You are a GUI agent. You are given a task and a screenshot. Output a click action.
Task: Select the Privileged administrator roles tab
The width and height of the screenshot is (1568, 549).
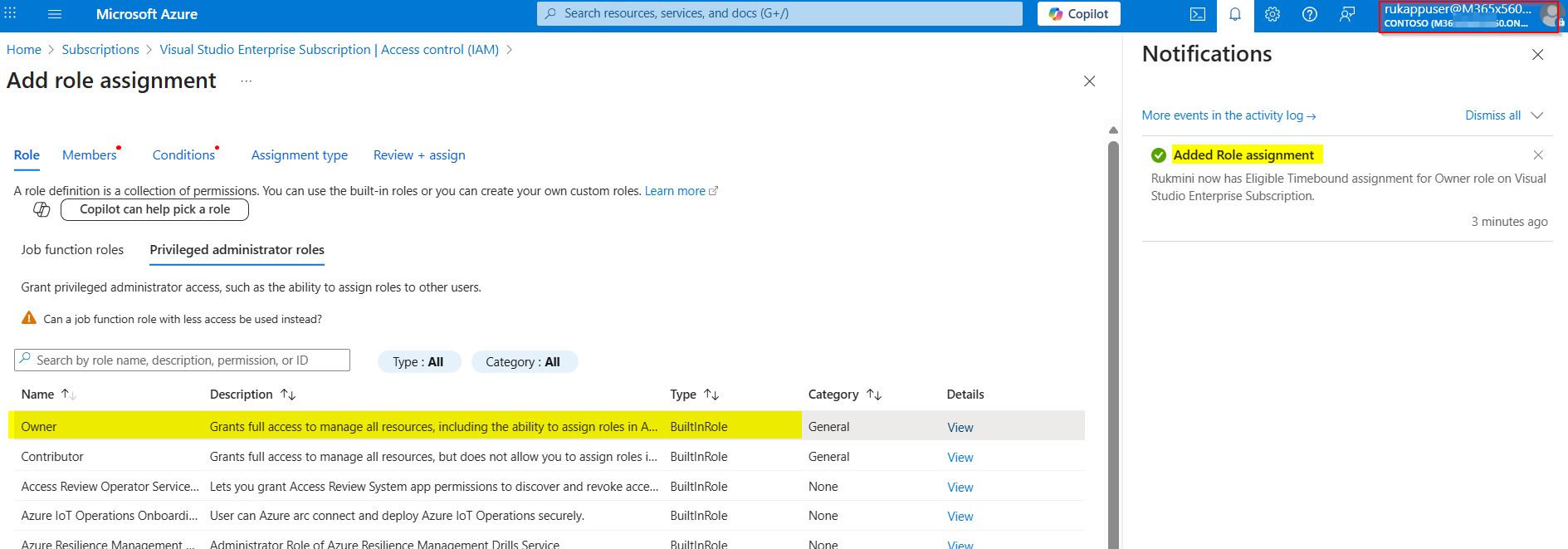[237, 250]
